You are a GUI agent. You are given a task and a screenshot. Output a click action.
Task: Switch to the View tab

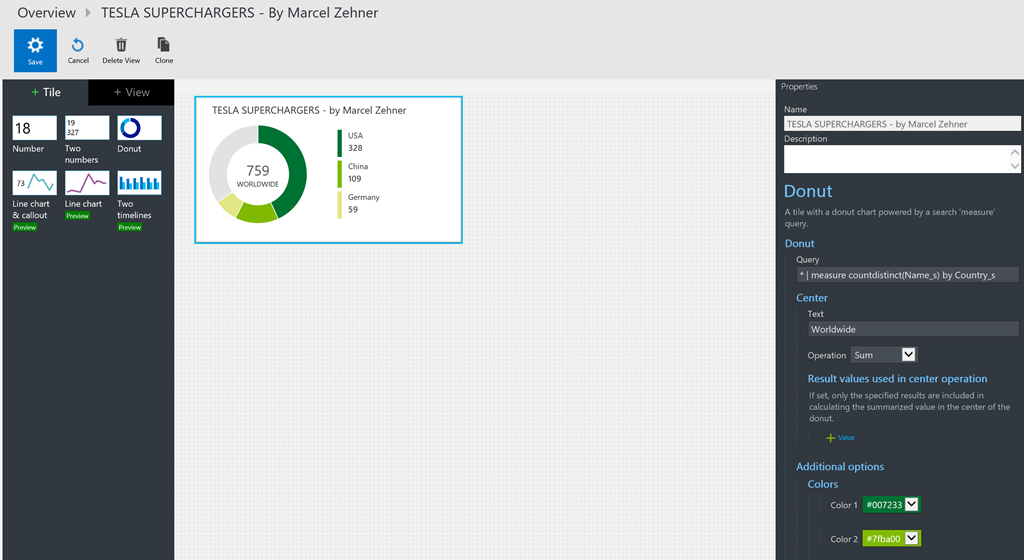[131, 92]
